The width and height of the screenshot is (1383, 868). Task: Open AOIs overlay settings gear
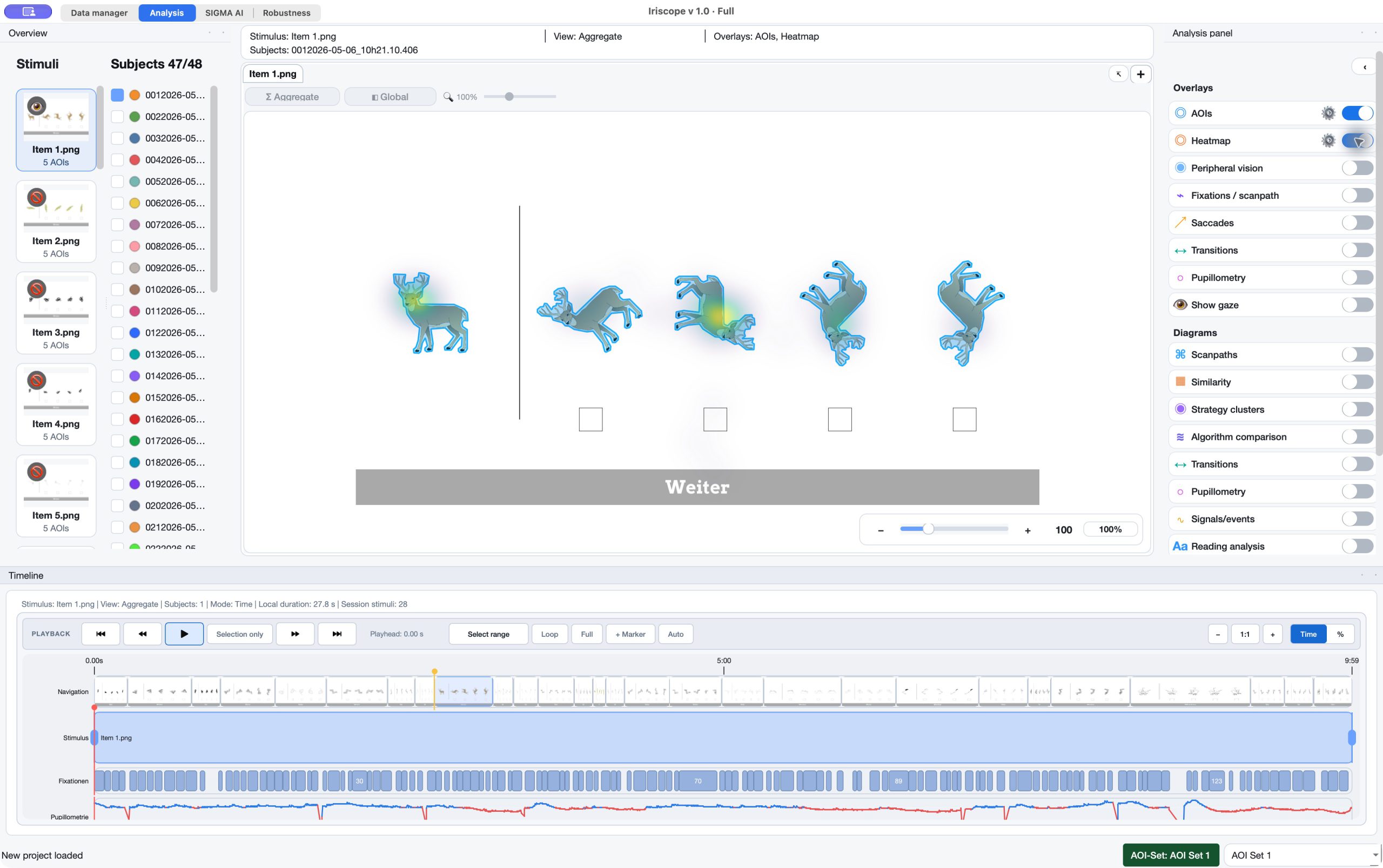[x=1328, y=113]
